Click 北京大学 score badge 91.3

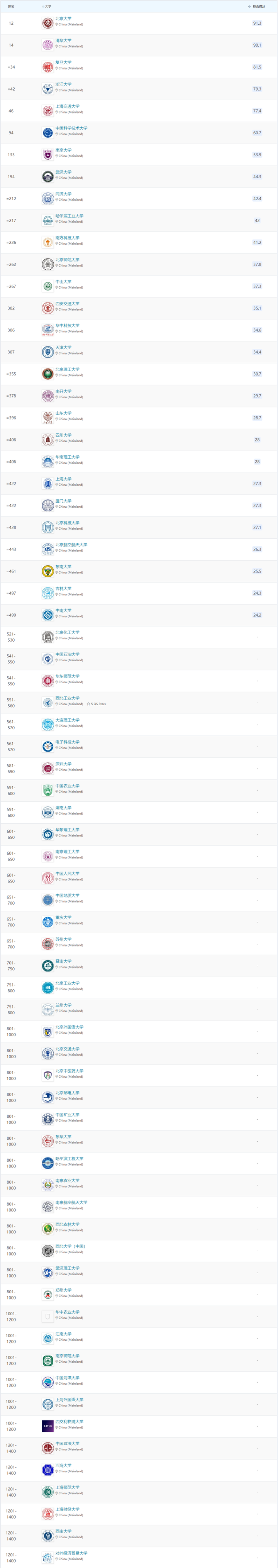pos(257,23)
